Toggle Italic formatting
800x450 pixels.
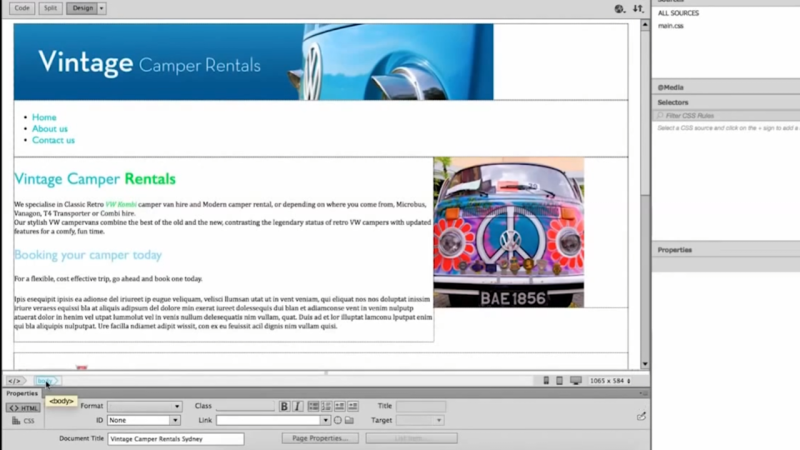[x=297, y=406]
